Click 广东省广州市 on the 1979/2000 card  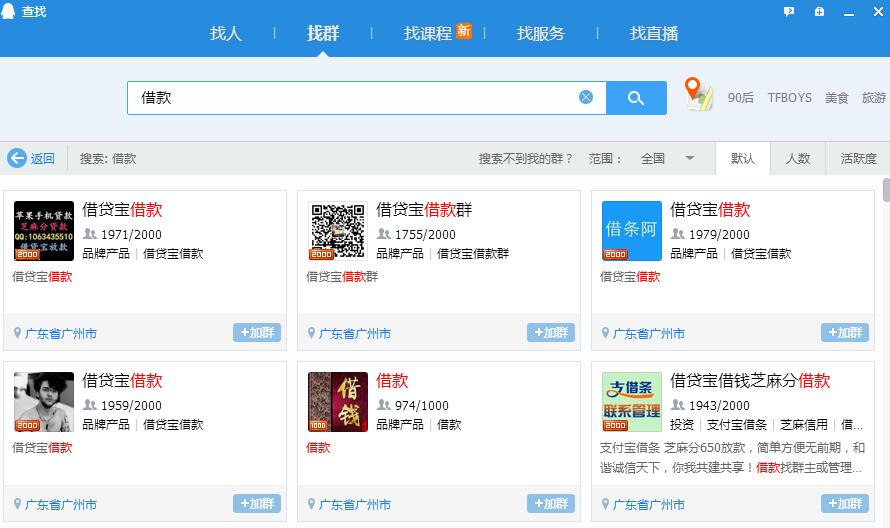tap(649, 333)
